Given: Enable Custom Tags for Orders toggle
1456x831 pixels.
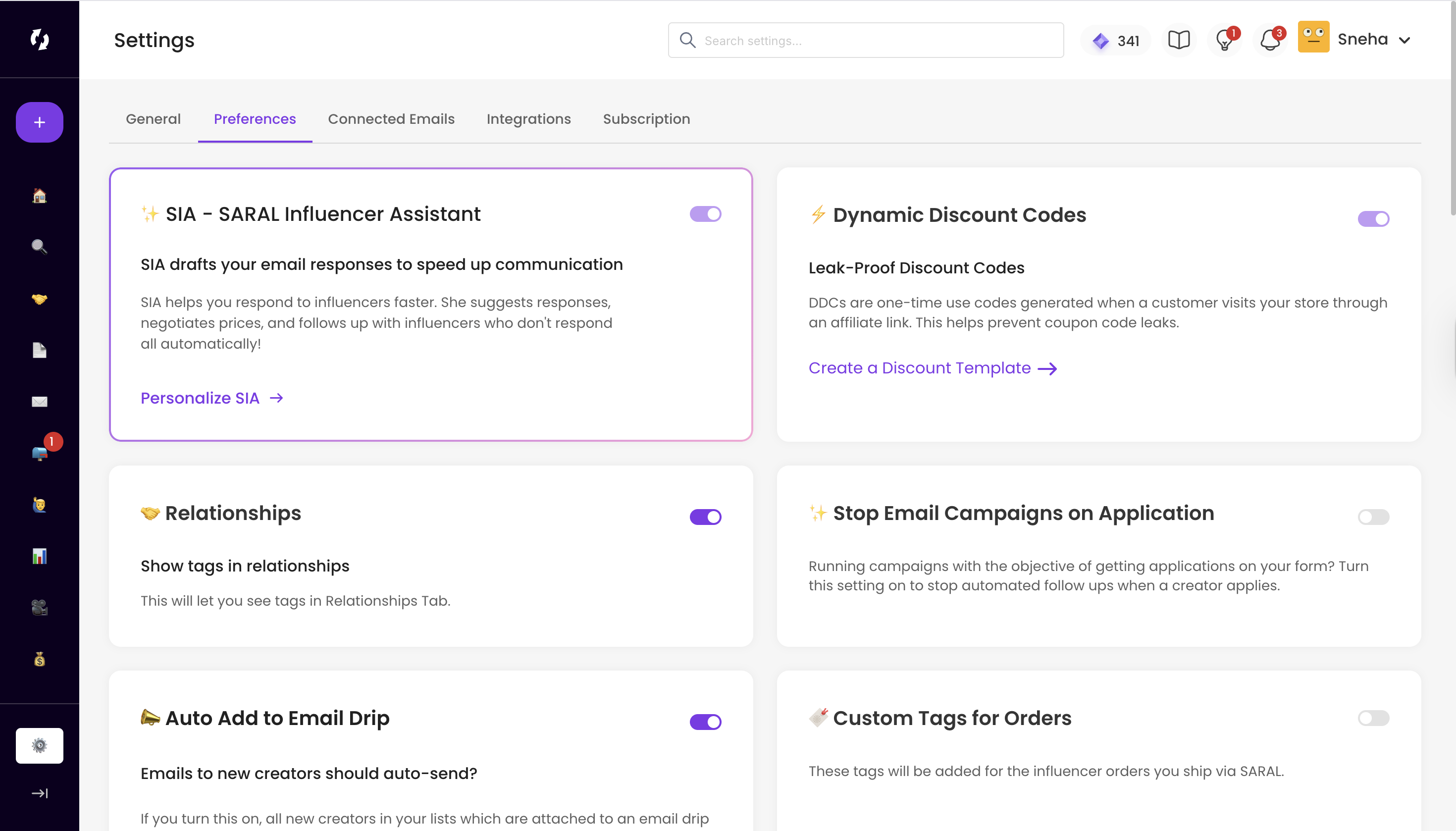Looking at the screenshot, I should [x=1373, y=718].
